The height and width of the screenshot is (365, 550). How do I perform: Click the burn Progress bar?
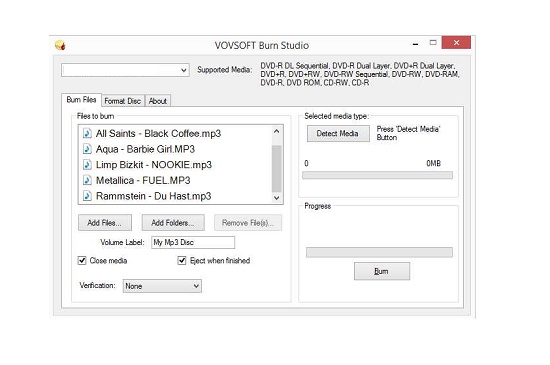[379, 252]
